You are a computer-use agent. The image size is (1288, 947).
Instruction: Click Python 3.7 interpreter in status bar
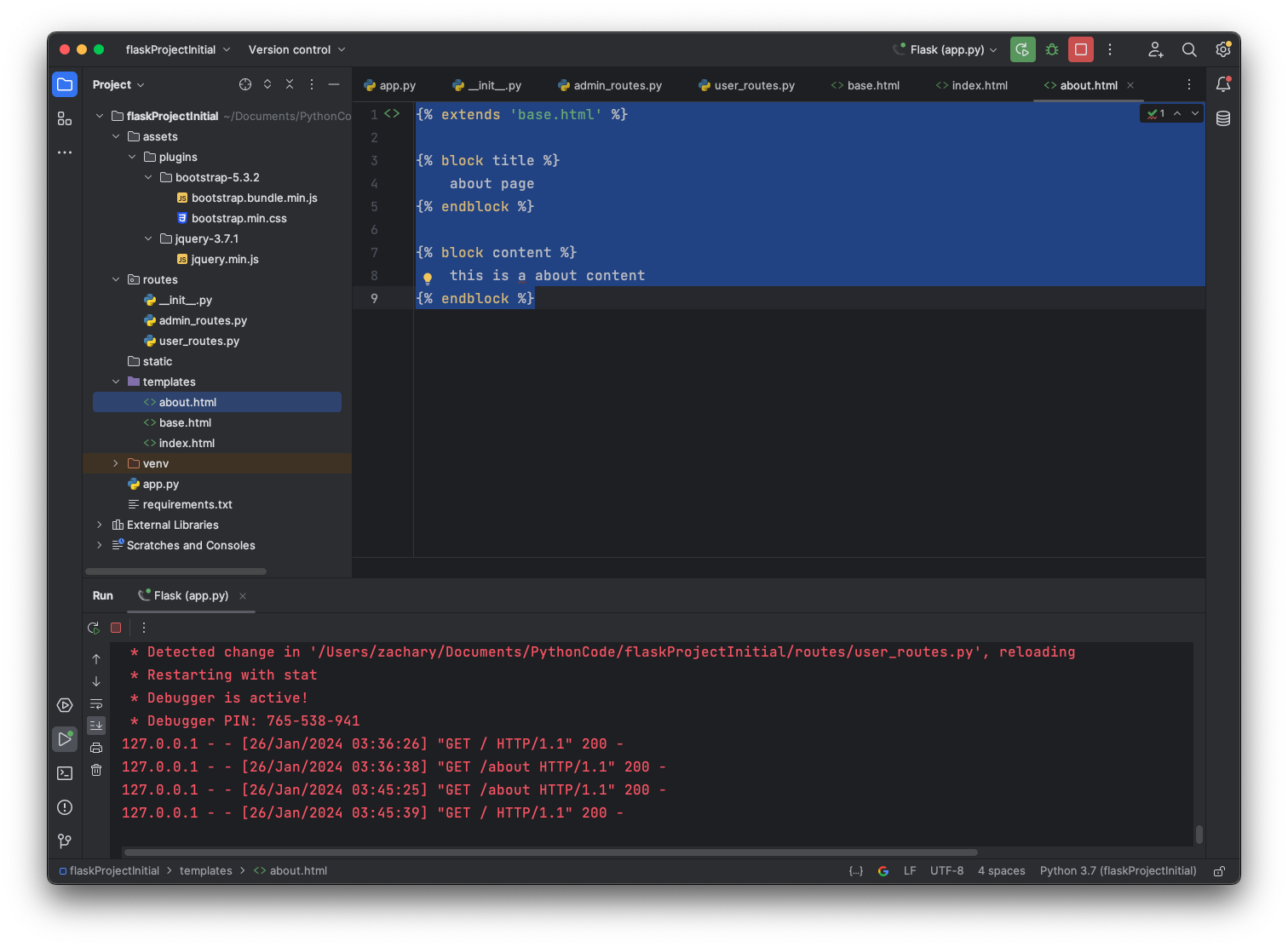(x=1118, y=870)
